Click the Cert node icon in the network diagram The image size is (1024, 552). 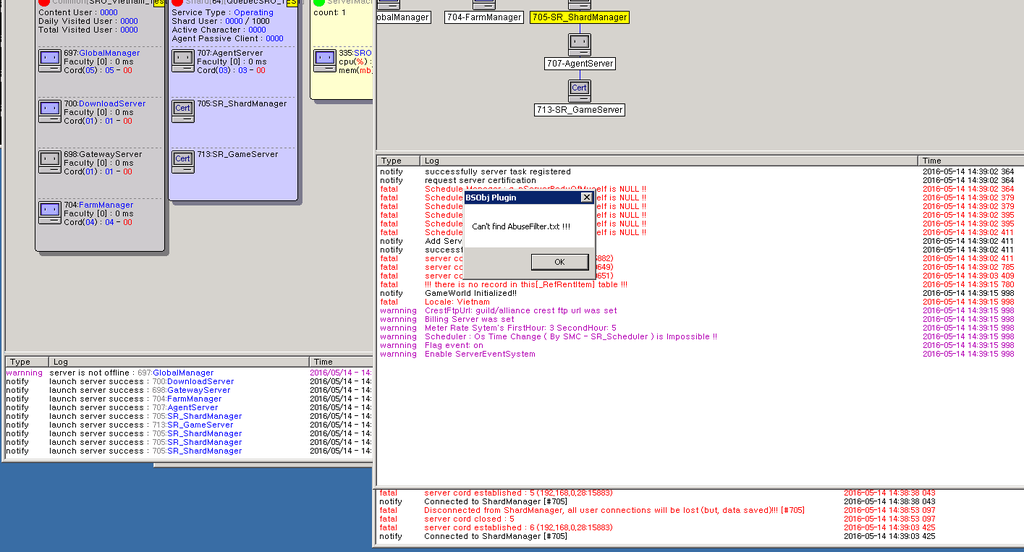[x=579, y=89]
